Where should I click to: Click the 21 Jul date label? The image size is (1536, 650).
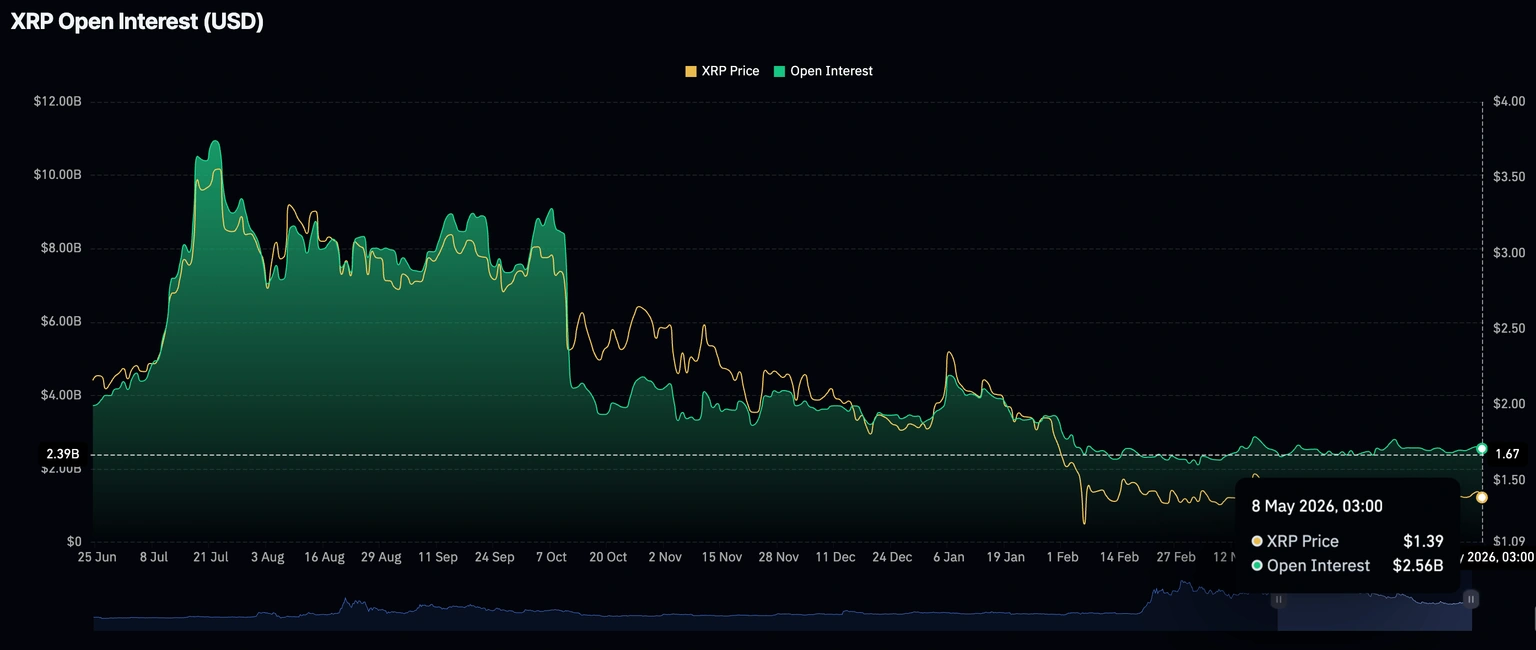tap(209, 557)
